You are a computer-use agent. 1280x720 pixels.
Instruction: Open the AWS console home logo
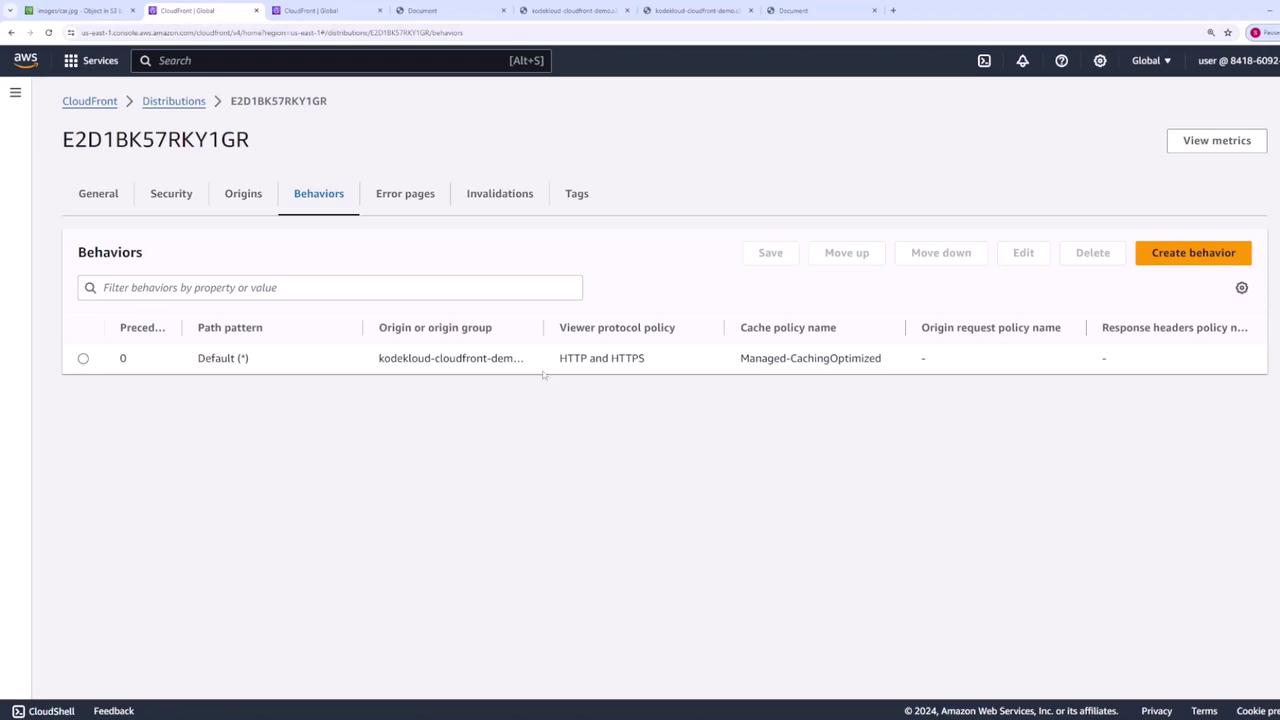(26, 60)
